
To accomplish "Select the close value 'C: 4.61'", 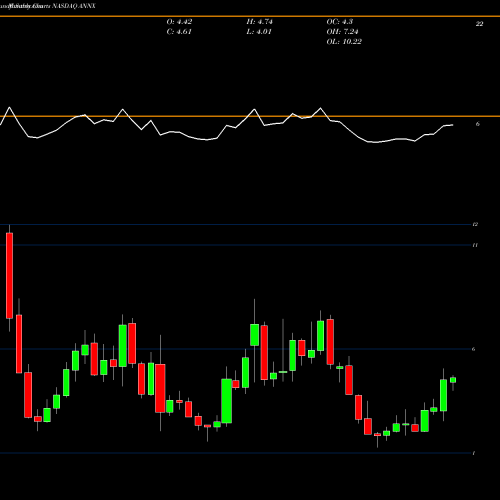I will [x=179, y=32].
